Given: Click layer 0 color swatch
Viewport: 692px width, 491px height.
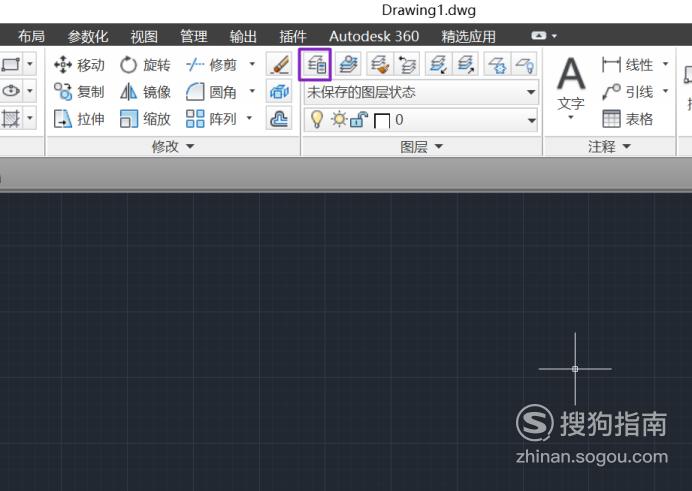Looking at the screenshot, I should (382, 120).
